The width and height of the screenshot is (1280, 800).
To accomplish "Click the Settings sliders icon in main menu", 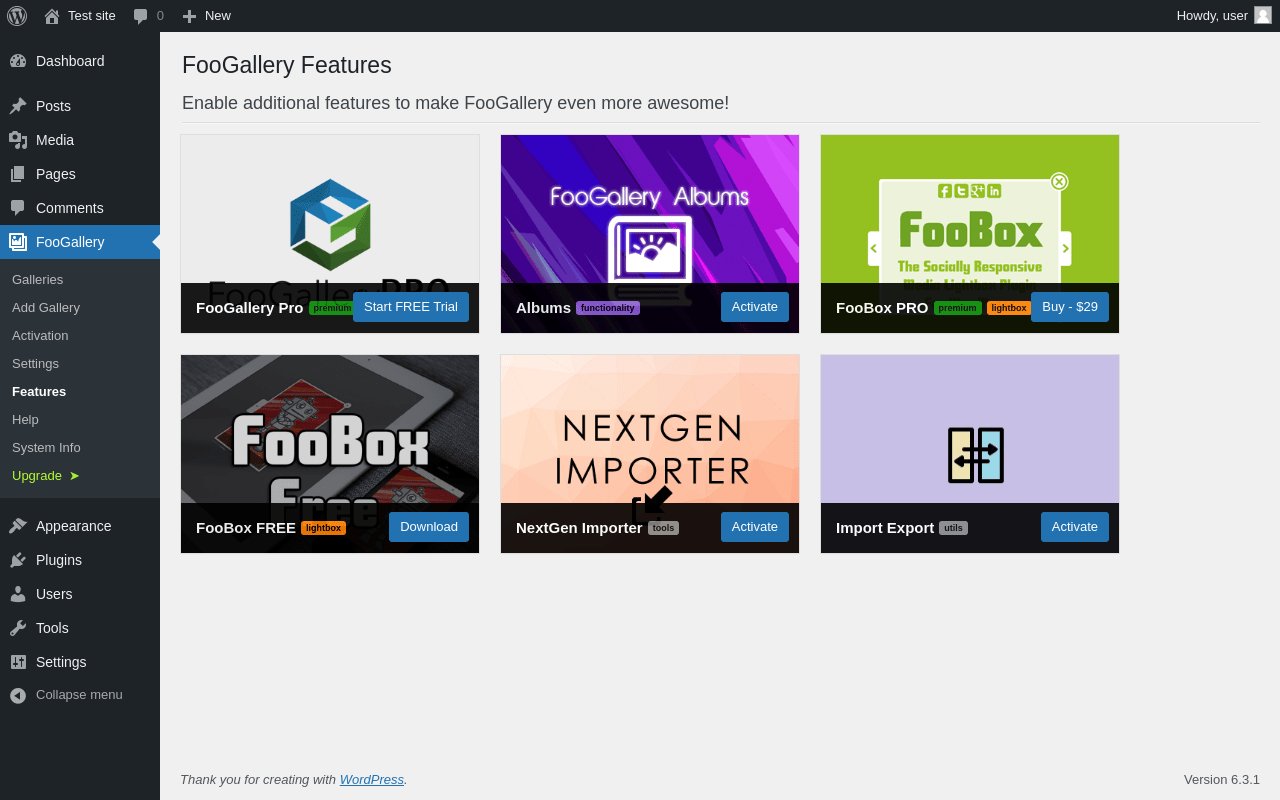I will tap(18, 662).
